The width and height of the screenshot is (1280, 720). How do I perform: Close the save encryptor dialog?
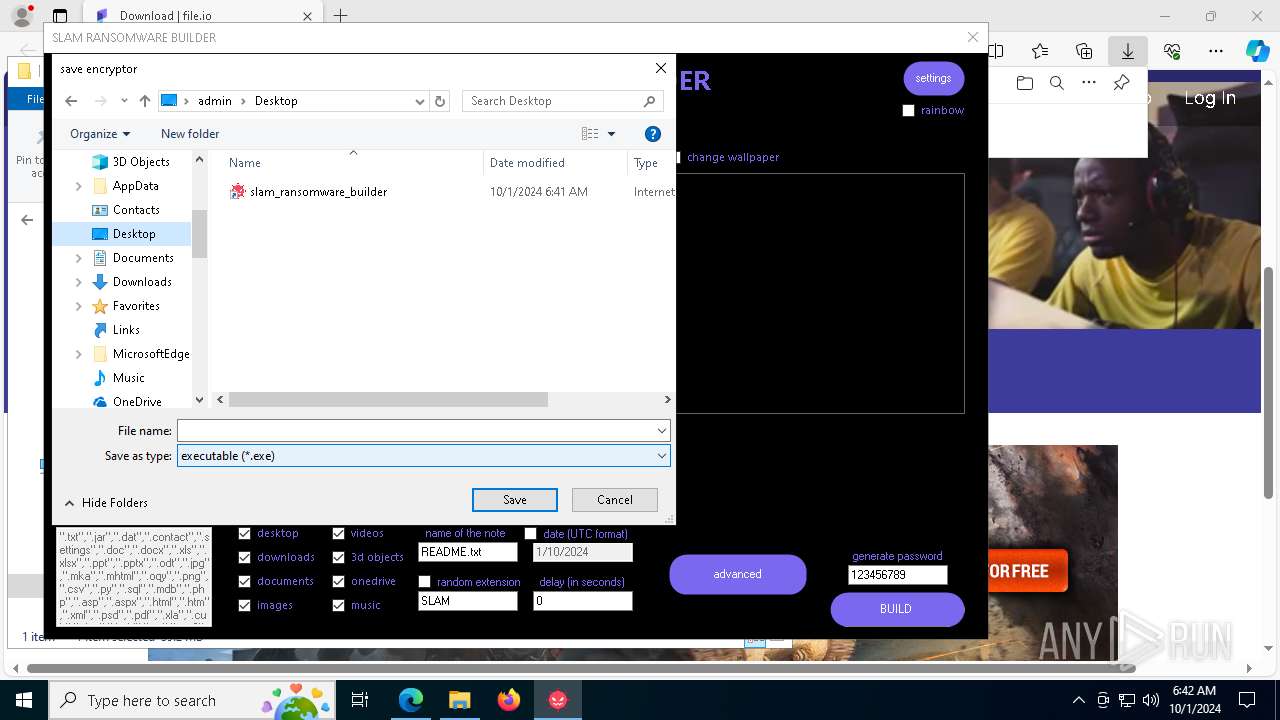(660, 68)
